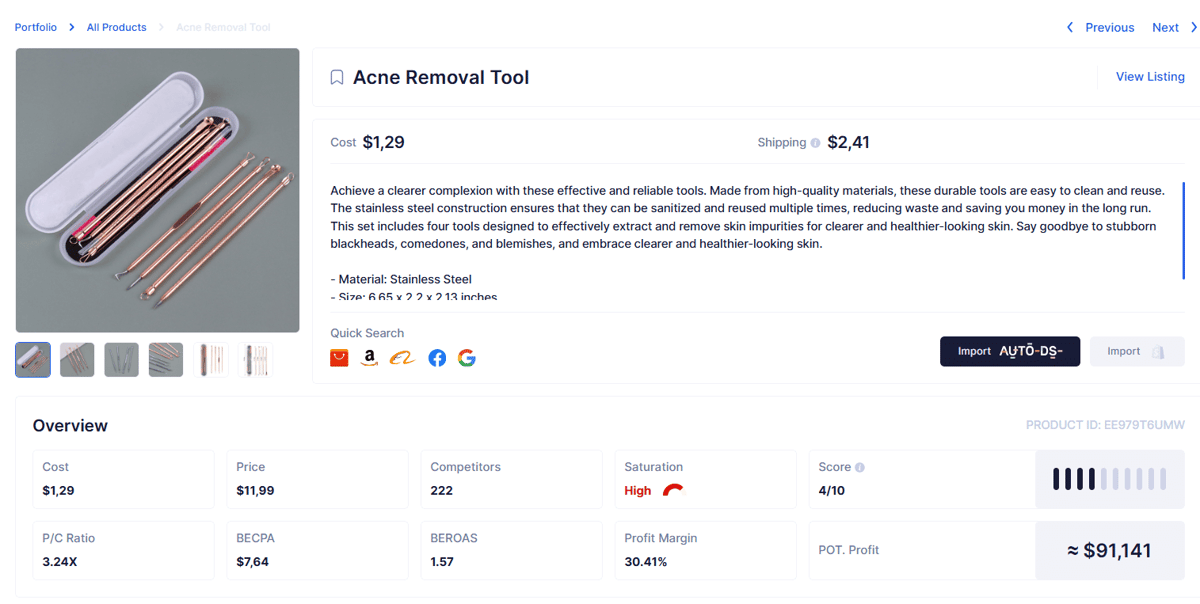This screenshot has height=604, width=1200.
Task: Import product with AutoDS button
Action: click(1010, 351)
